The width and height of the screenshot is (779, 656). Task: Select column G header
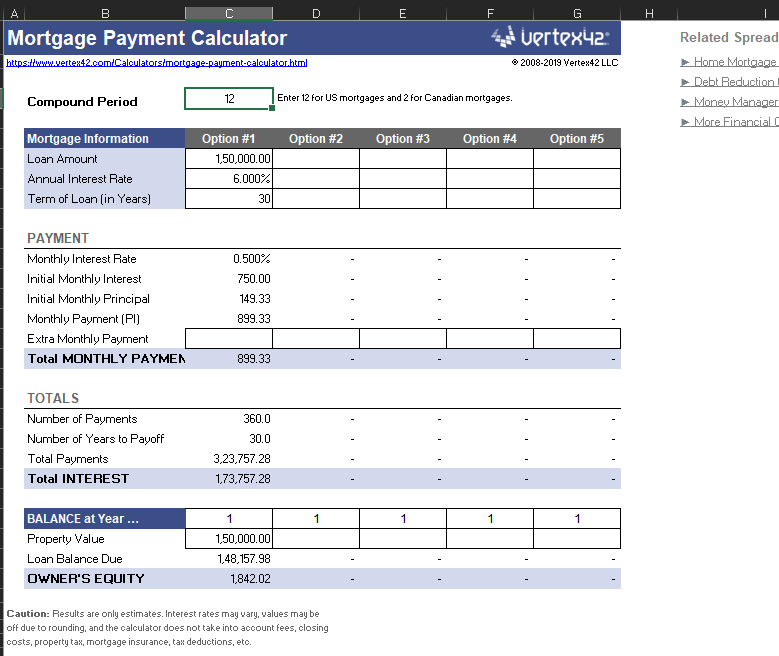(577, 13)
